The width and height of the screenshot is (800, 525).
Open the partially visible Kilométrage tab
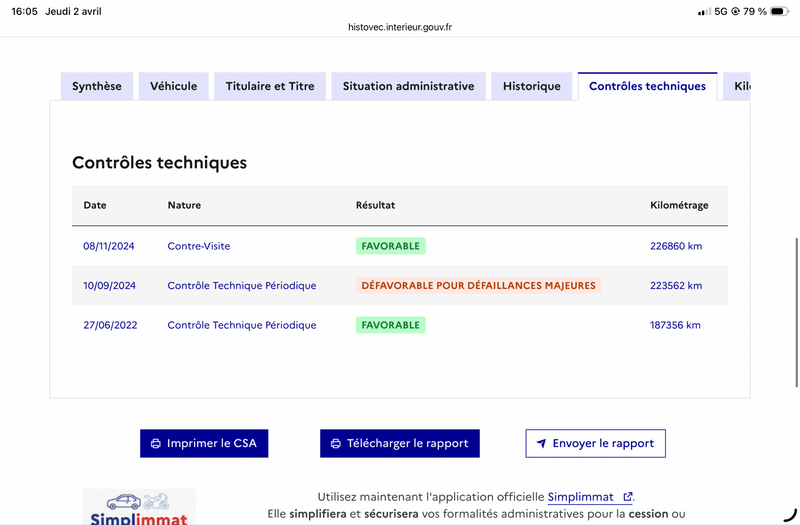point(737,86)
